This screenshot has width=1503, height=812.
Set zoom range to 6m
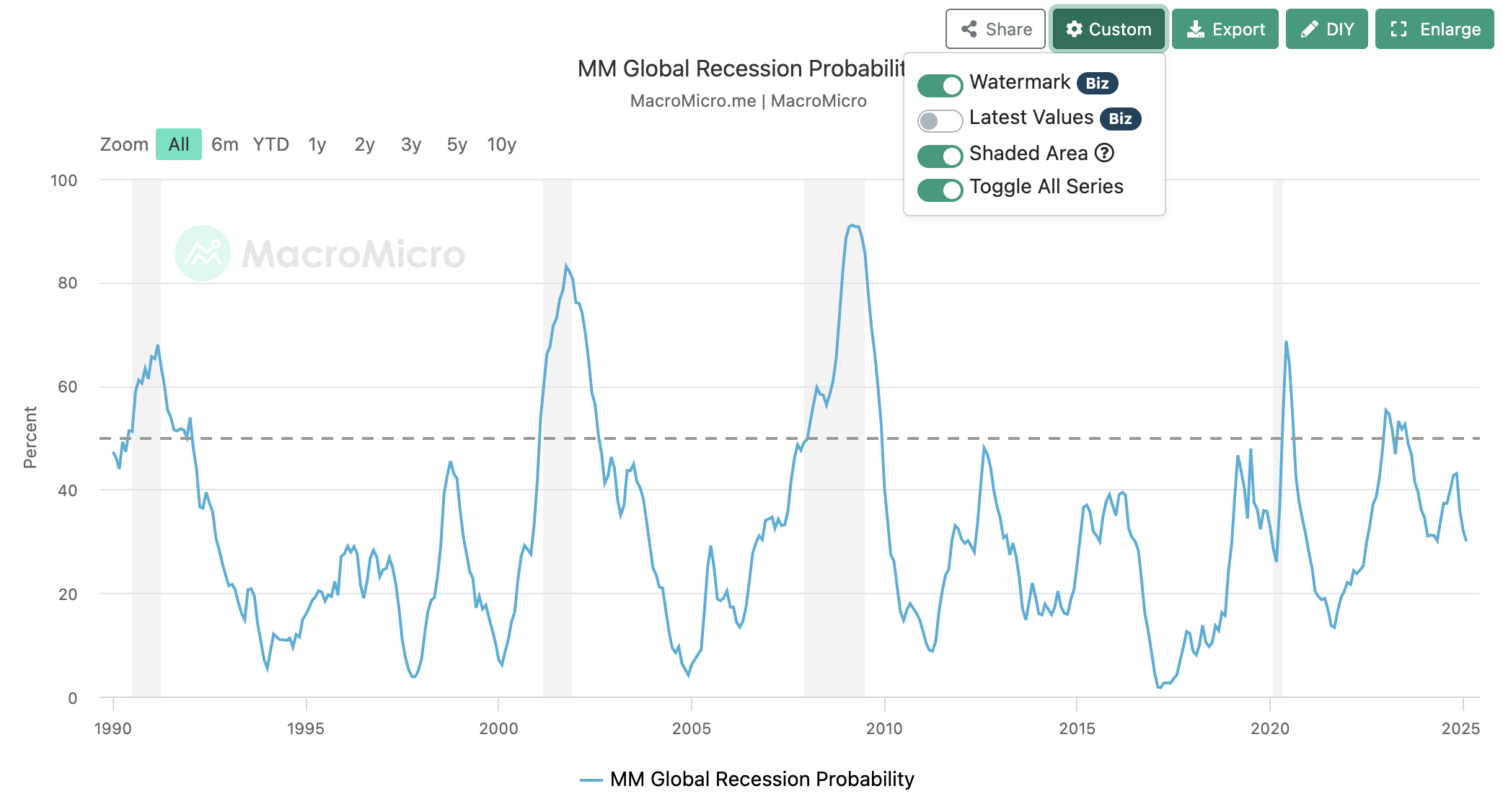click(225, 144)
